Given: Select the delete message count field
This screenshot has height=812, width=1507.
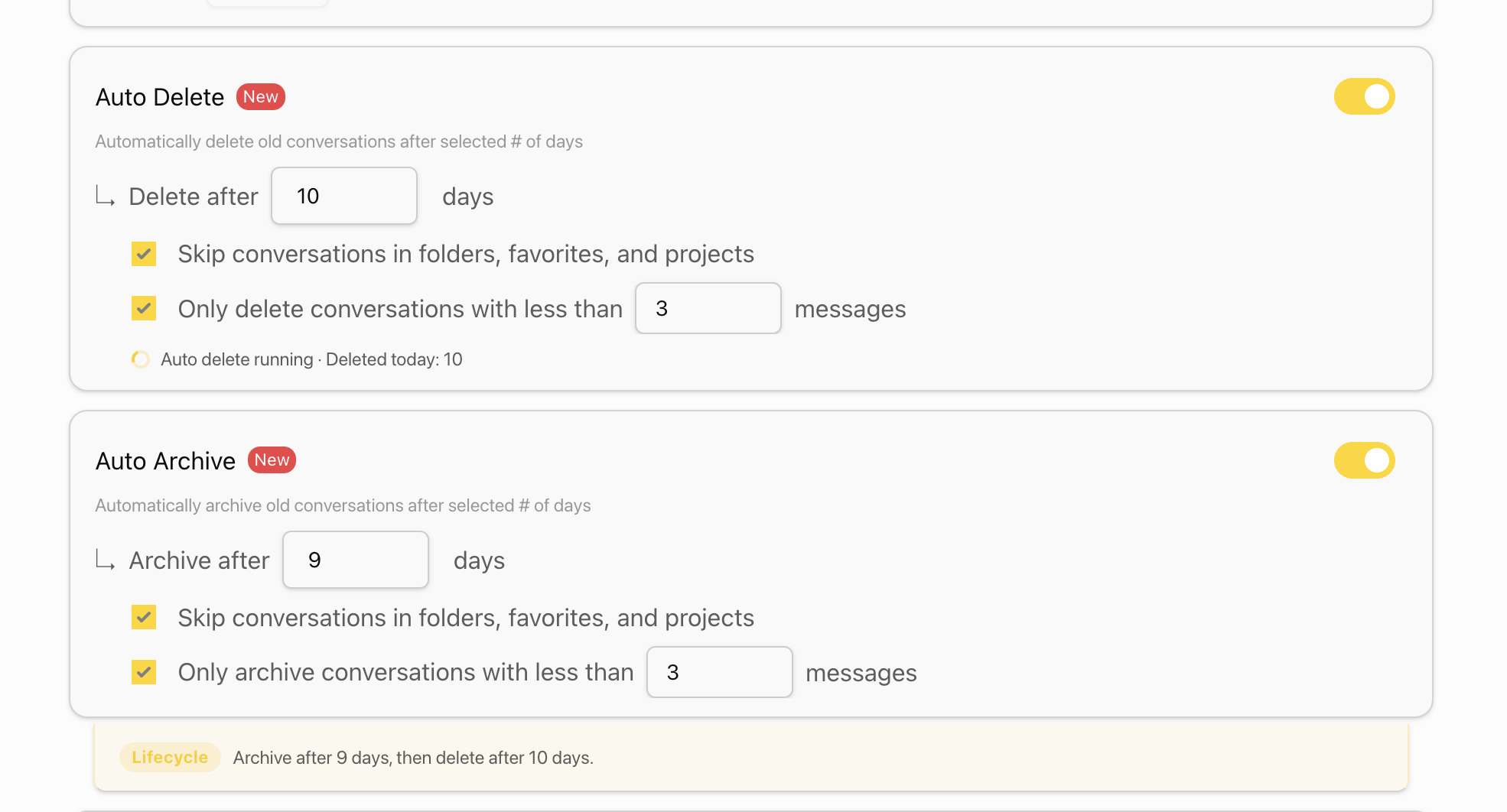Looking at the screenshot, I should pos(708,308).
